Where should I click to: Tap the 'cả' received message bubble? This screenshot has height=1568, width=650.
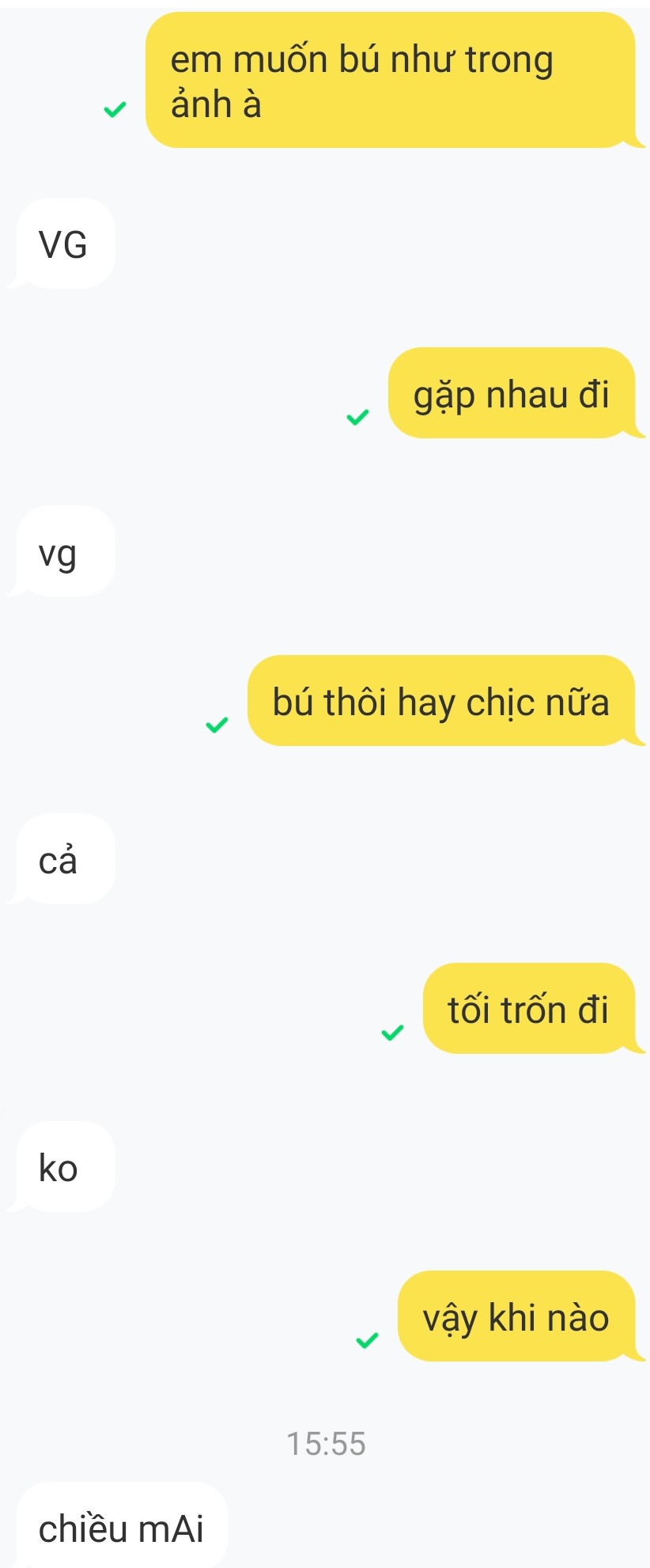(65, 859)
